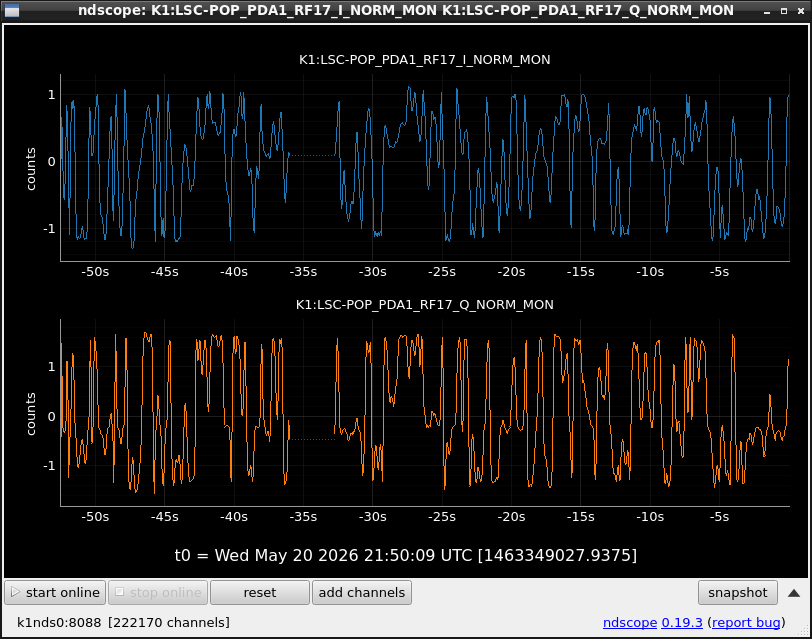The height and width of the screenshot is (639, 812).
Task: Select the RF17_Q_NORM_MON plot title
Action: tap(425, 304)
